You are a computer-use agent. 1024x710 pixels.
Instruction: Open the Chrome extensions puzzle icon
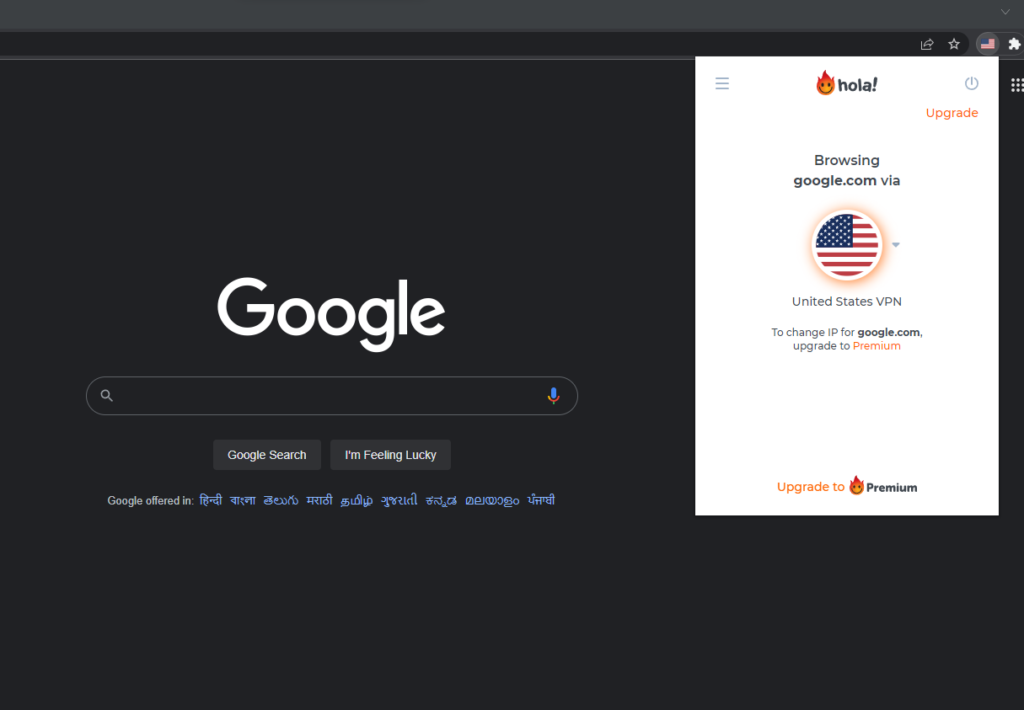[1014, 44]
